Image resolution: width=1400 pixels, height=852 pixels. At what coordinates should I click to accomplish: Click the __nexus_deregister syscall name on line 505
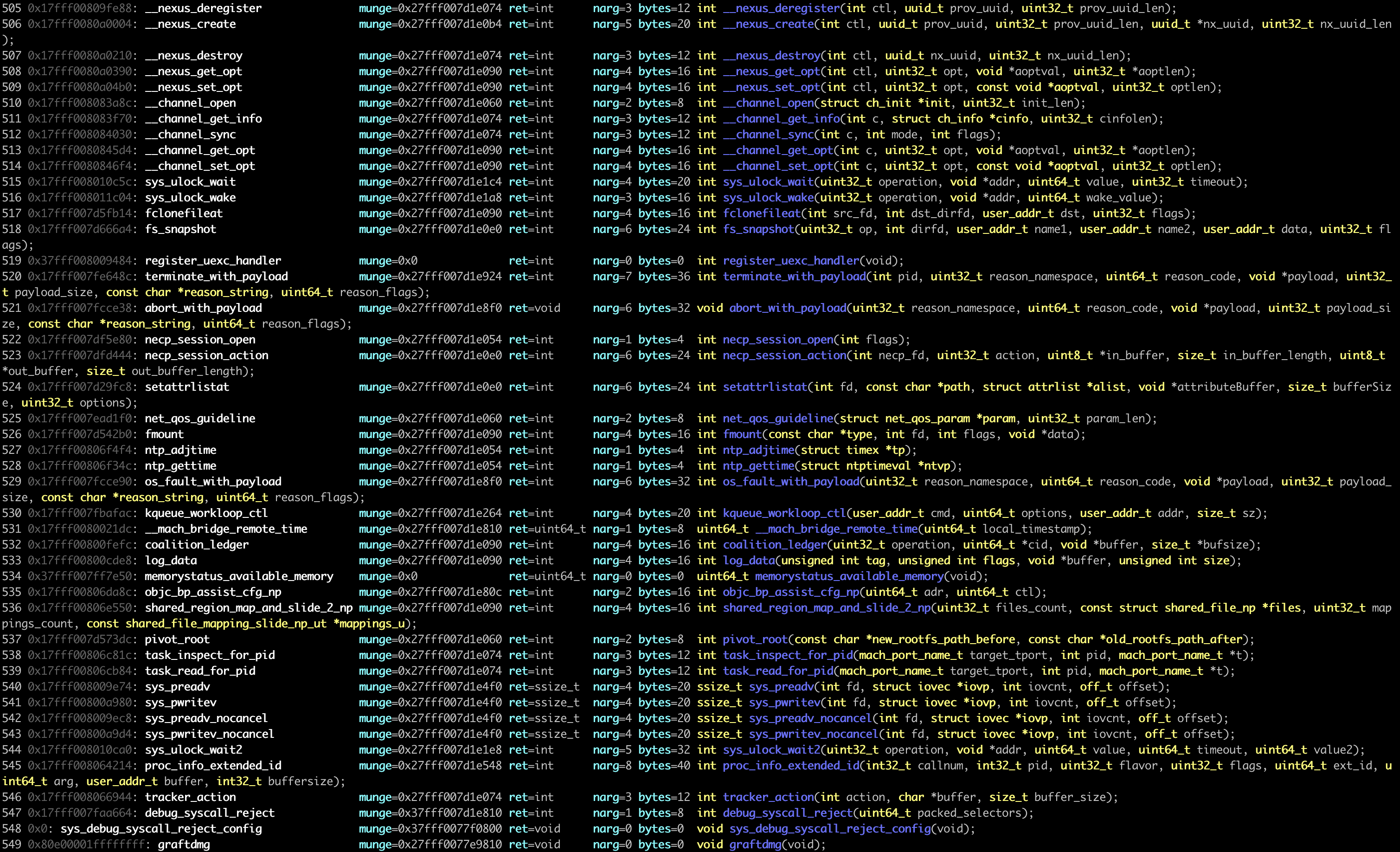click(203, 8)
